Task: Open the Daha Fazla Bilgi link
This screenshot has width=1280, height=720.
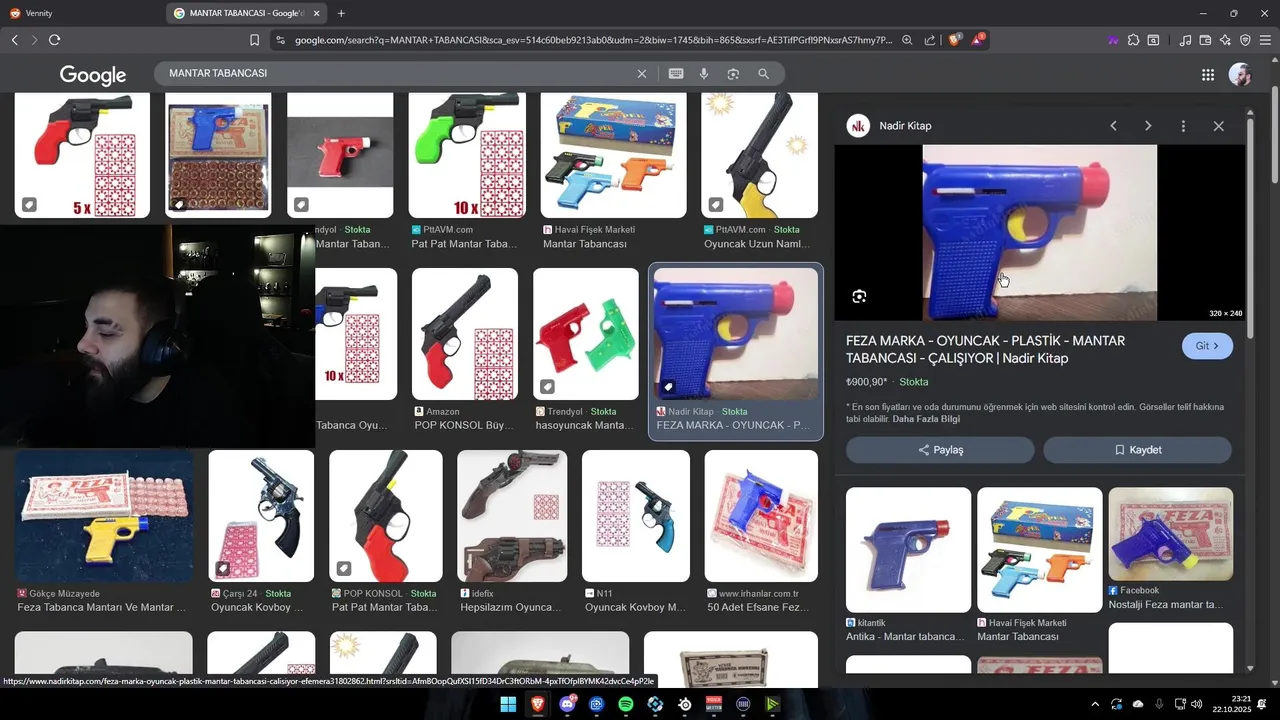Action: click(x=926, y=419)
